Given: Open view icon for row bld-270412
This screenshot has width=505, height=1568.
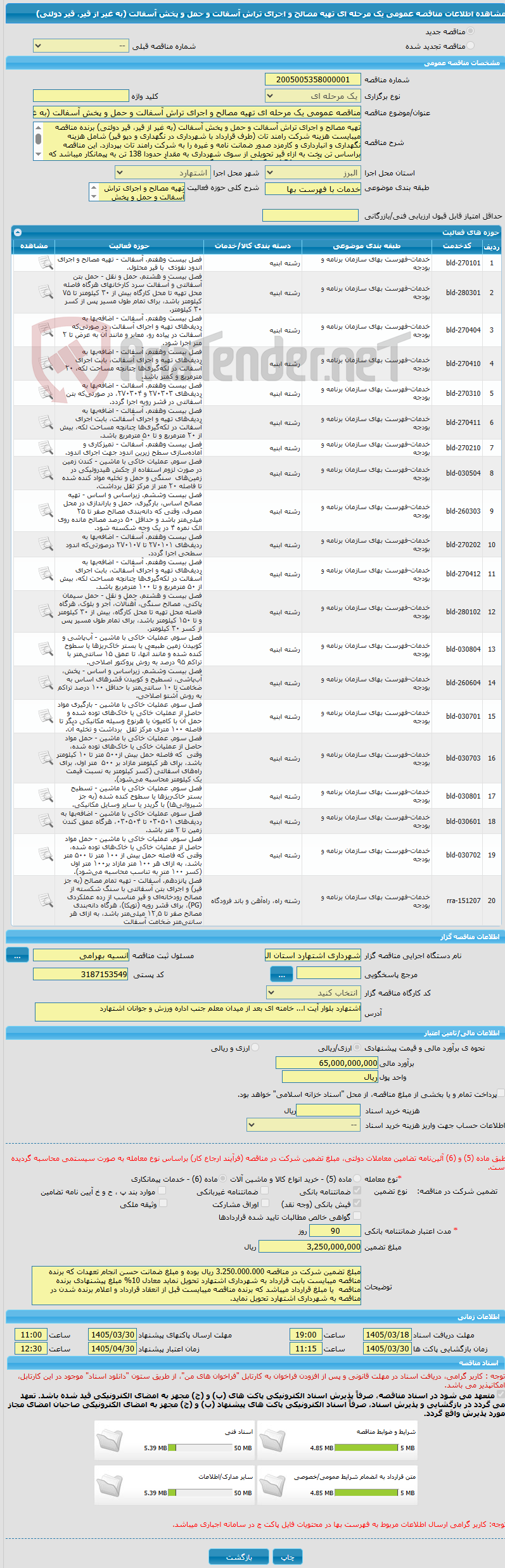Looking at the screenshot, I should 46,574.
